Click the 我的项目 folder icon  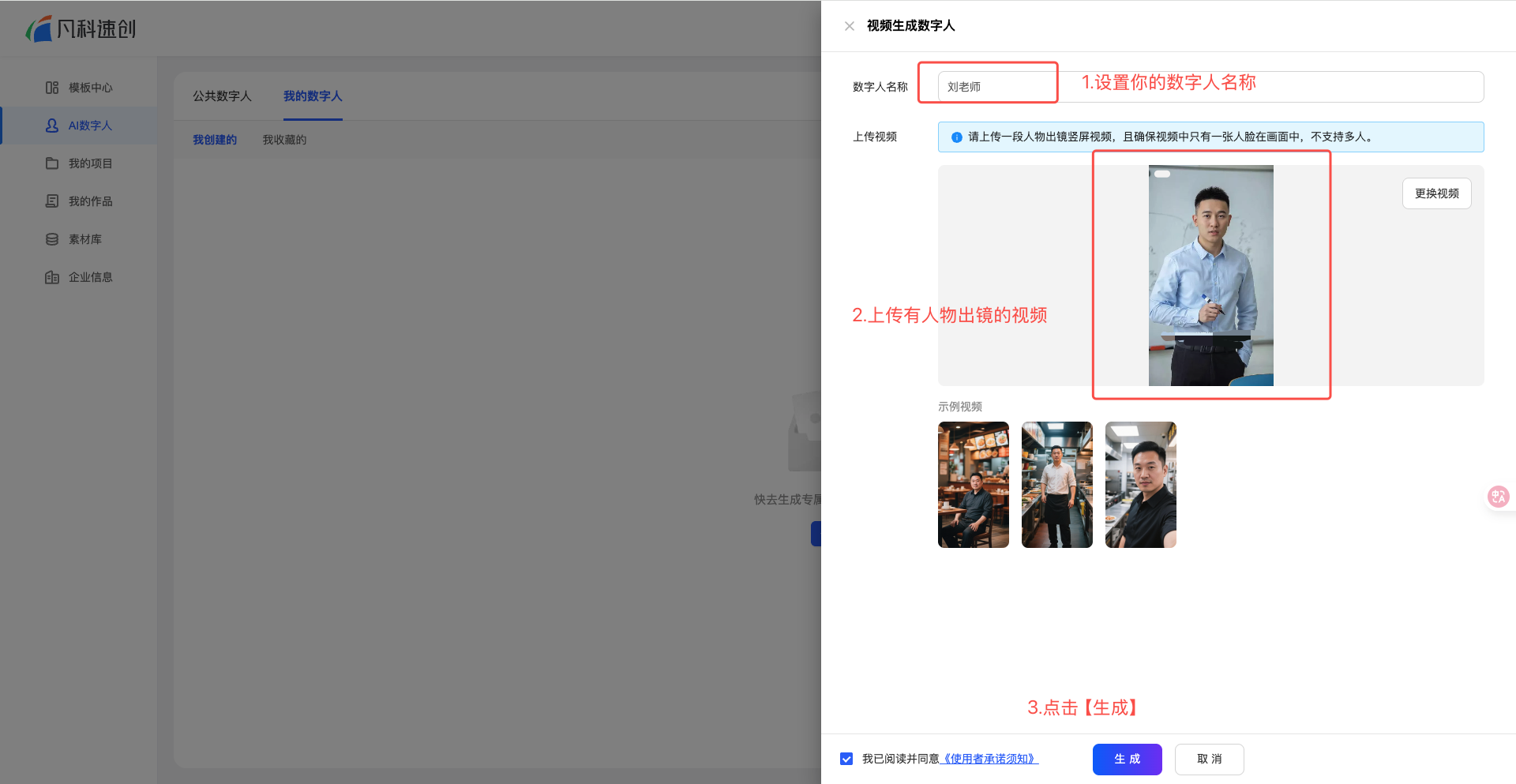pyautogui.click(x=52, y=163)
